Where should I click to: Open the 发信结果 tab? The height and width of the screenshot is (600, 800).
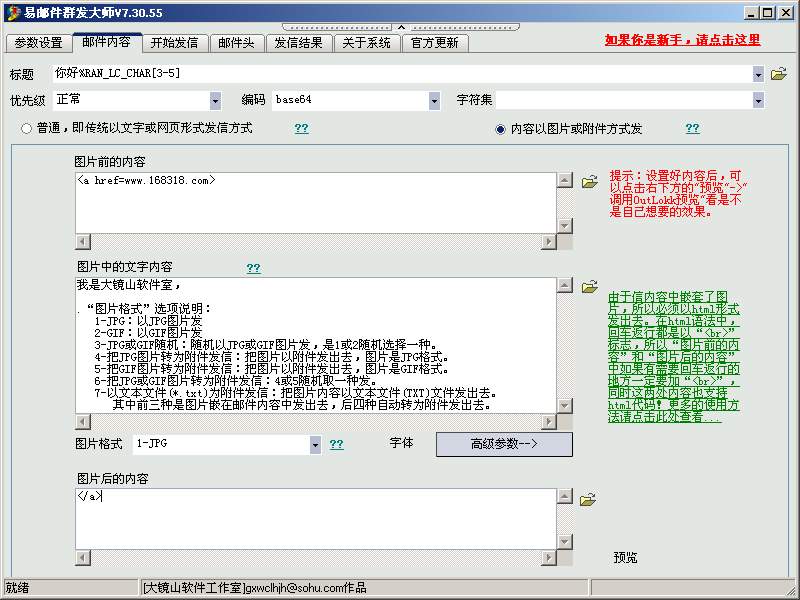[x=298, y=43]
